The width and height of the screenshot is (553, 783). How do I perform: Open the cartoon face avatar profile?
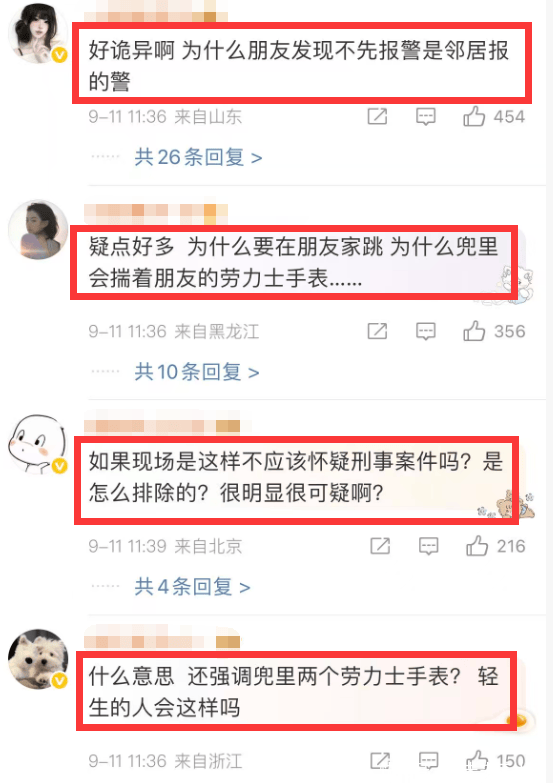[38, 444]
